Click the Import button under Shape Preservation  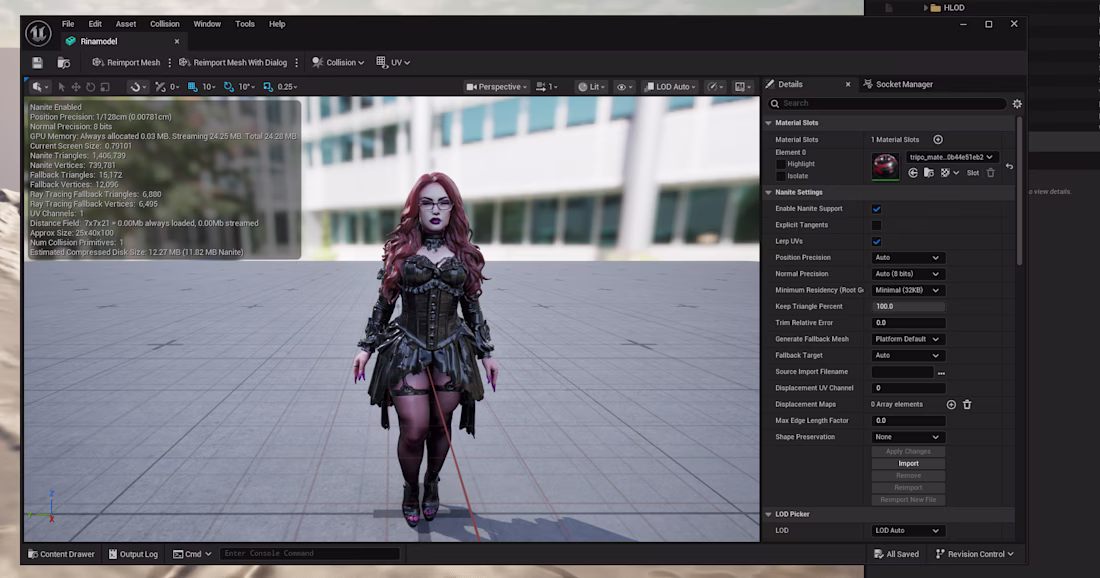(908, 464)
